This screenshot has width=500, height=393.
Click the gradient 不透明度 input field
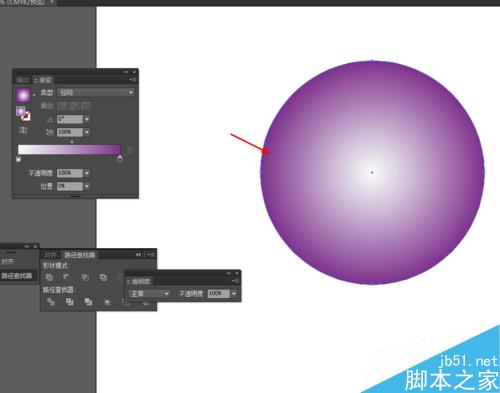click(70, 173)
